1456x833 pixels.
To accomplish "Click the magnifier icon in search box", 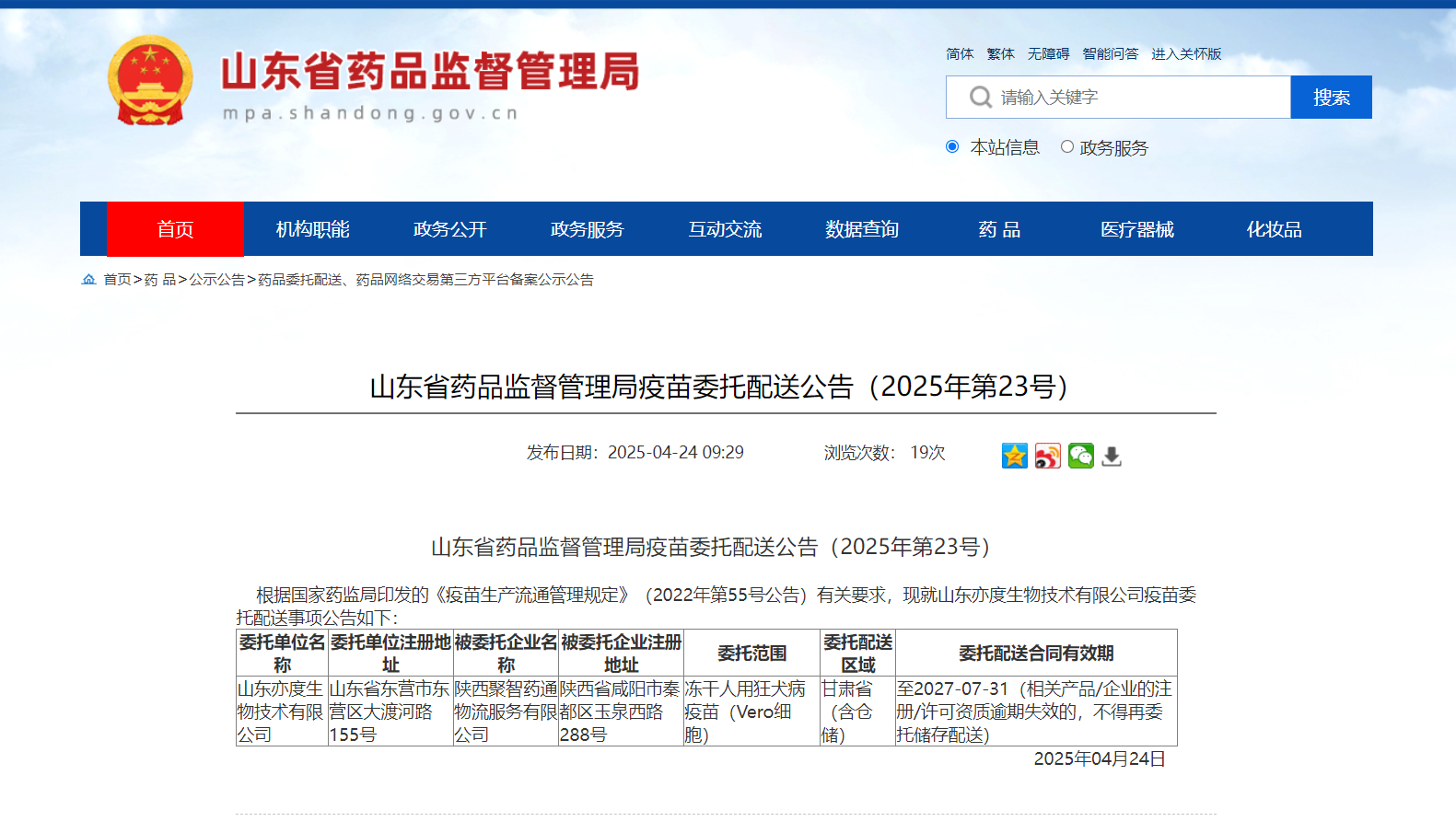I will click(981, 97).
